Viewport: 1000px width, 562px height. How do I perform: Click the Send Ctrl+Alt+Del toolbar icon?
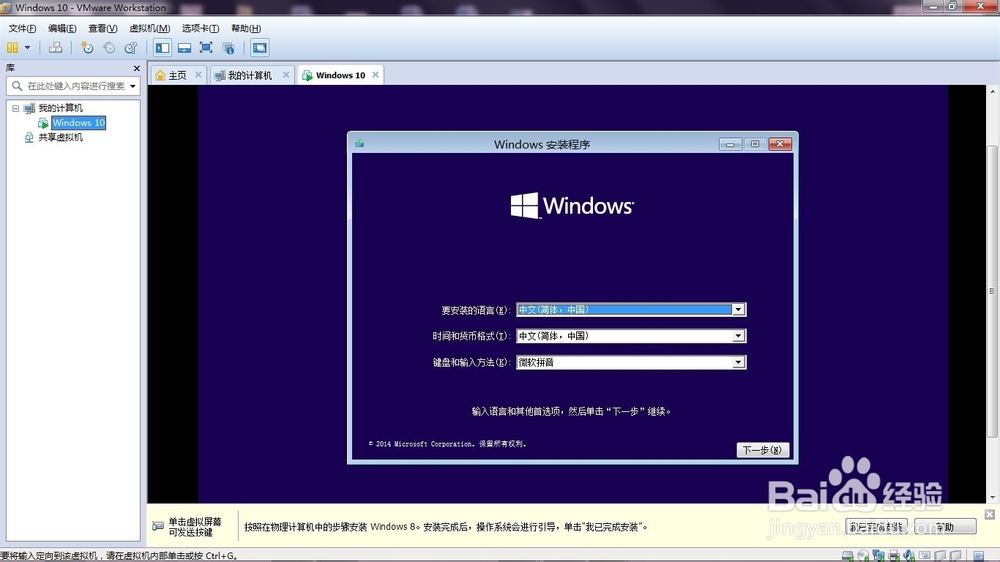tap(56, 48)
